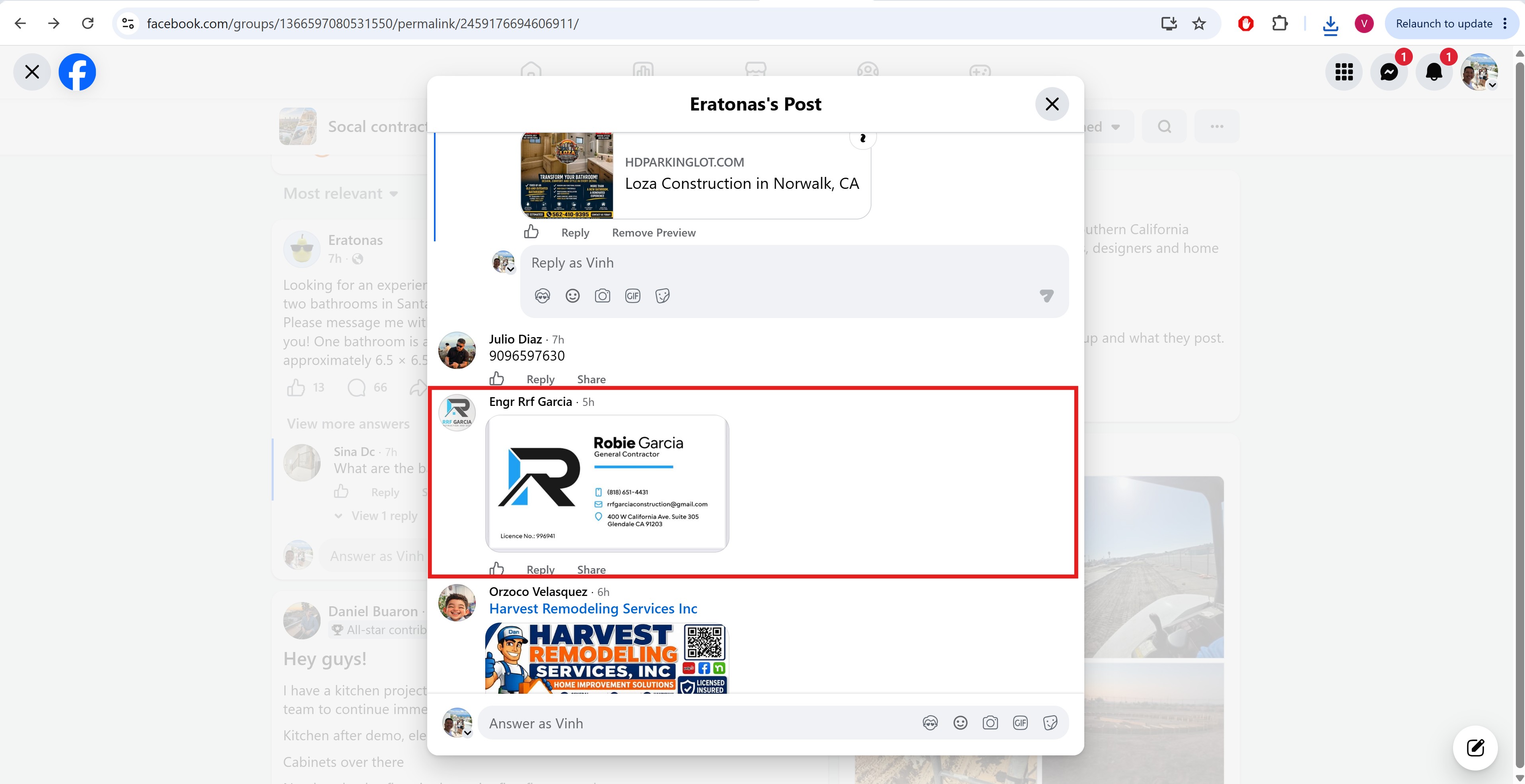
Task: Share Engr Rrf Garcia's comment
Action: pyautogui.click(x=591, y=569)
